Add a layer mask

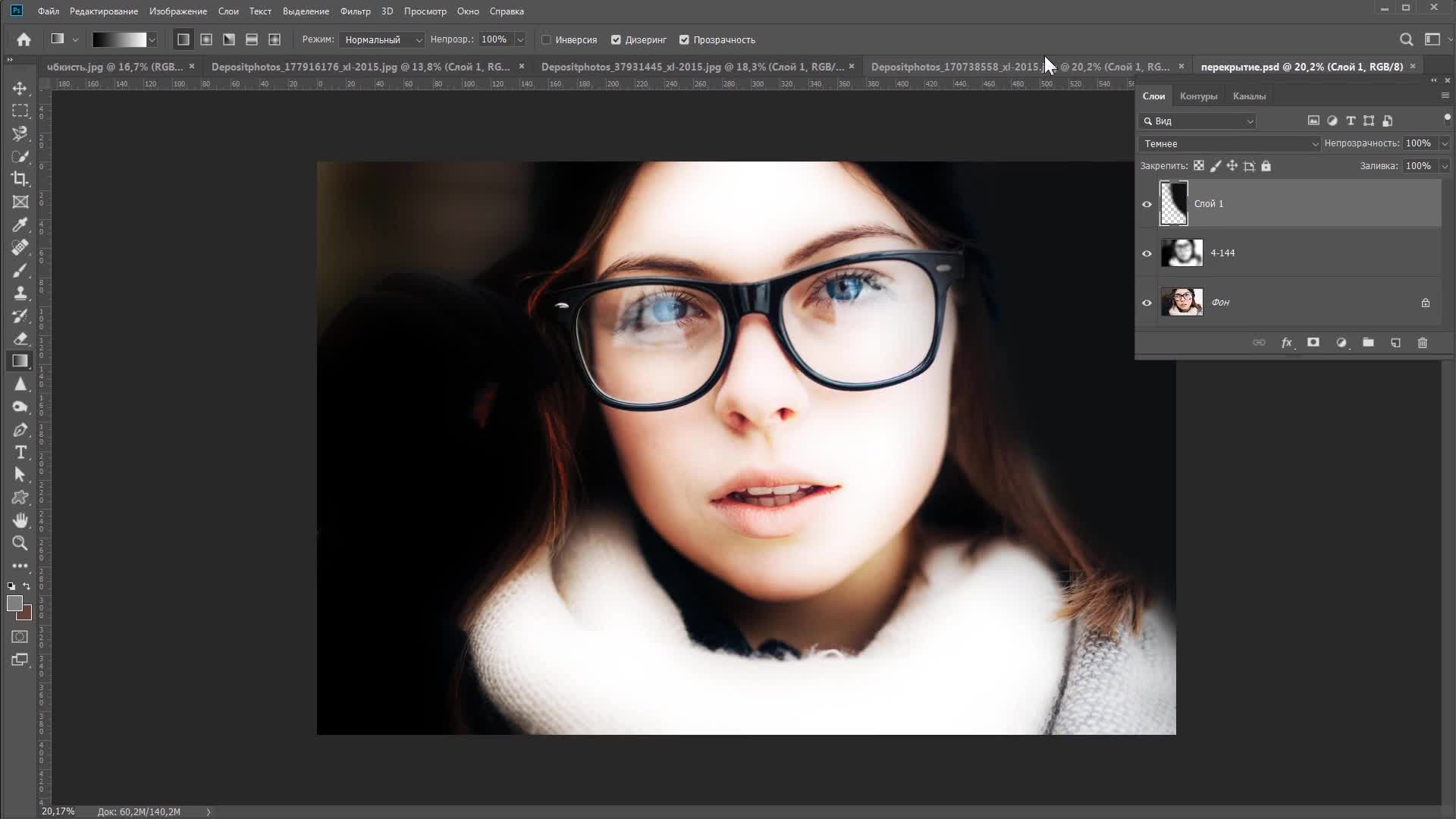point(1313,343)
